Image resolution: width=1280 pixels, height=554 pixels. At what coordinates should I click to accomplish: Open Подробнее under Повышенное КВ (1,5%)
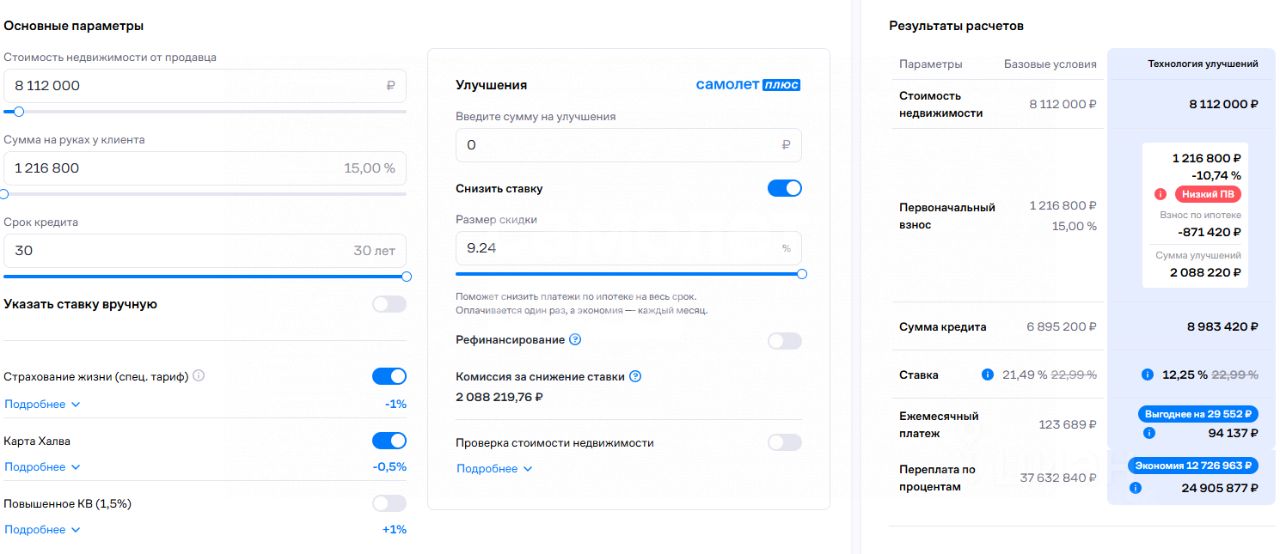click(42, 530)
